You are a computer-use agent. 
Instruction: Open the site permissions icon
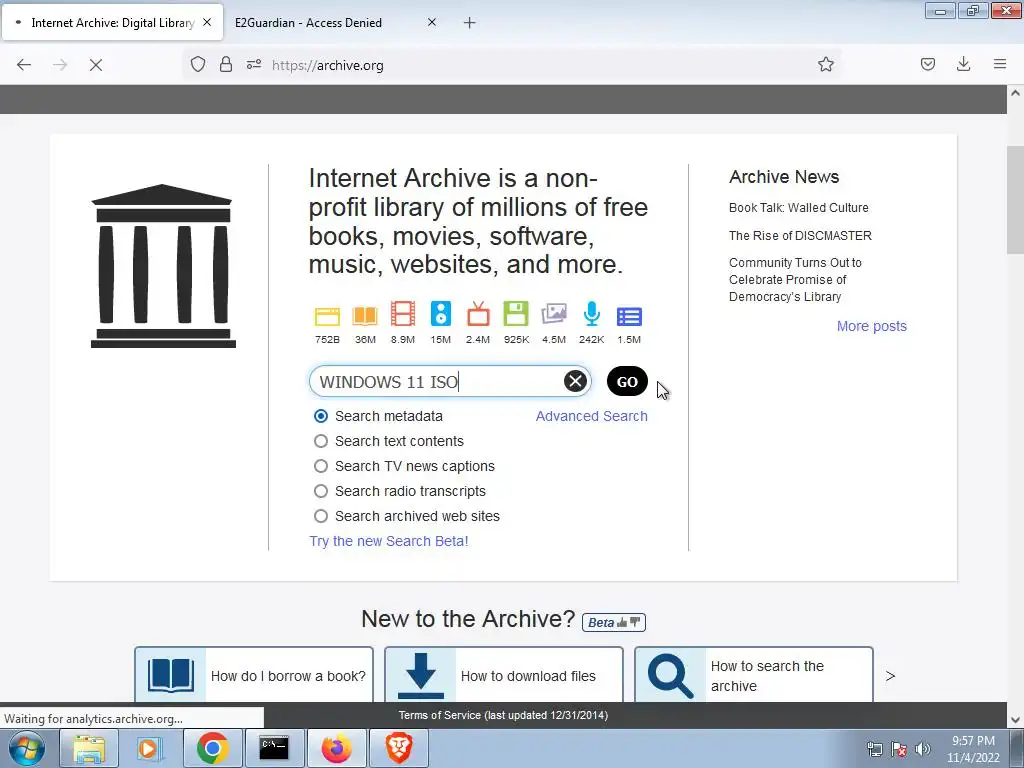pyautogui.click(x=254, y=64)
